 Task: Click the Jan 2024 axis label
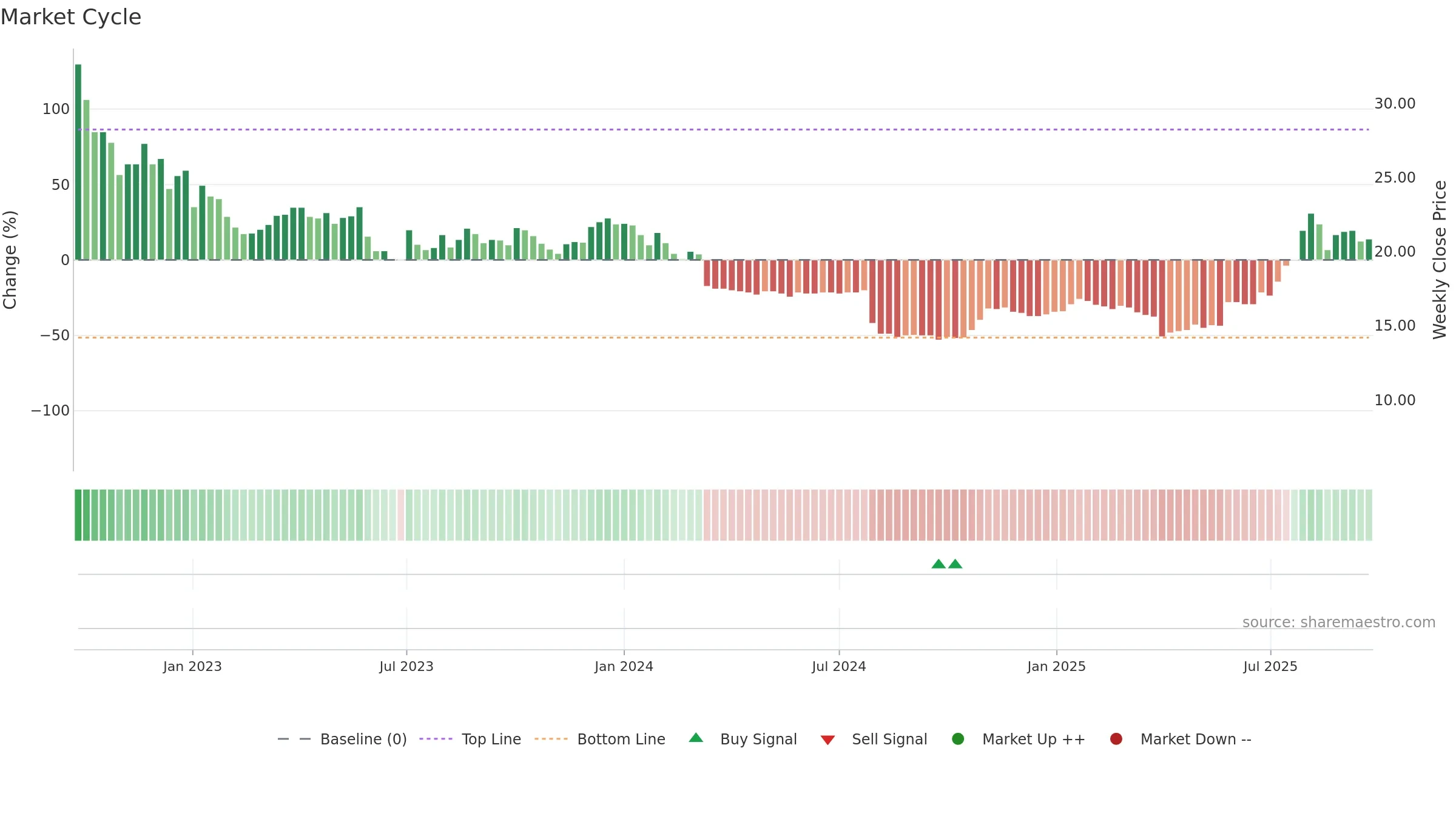pos(624,666)
